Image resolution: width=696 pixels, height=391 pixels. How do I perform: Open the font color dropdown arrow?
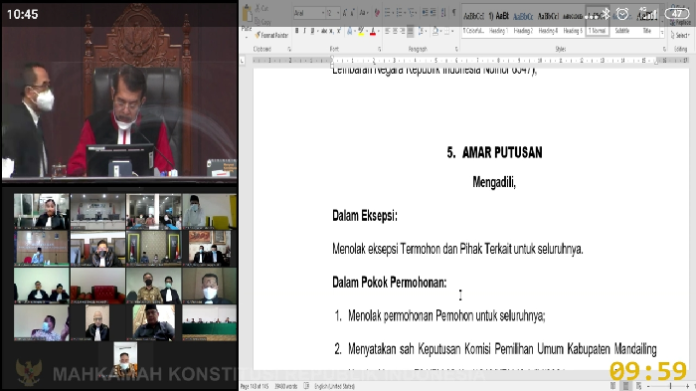tap(378, 31)
